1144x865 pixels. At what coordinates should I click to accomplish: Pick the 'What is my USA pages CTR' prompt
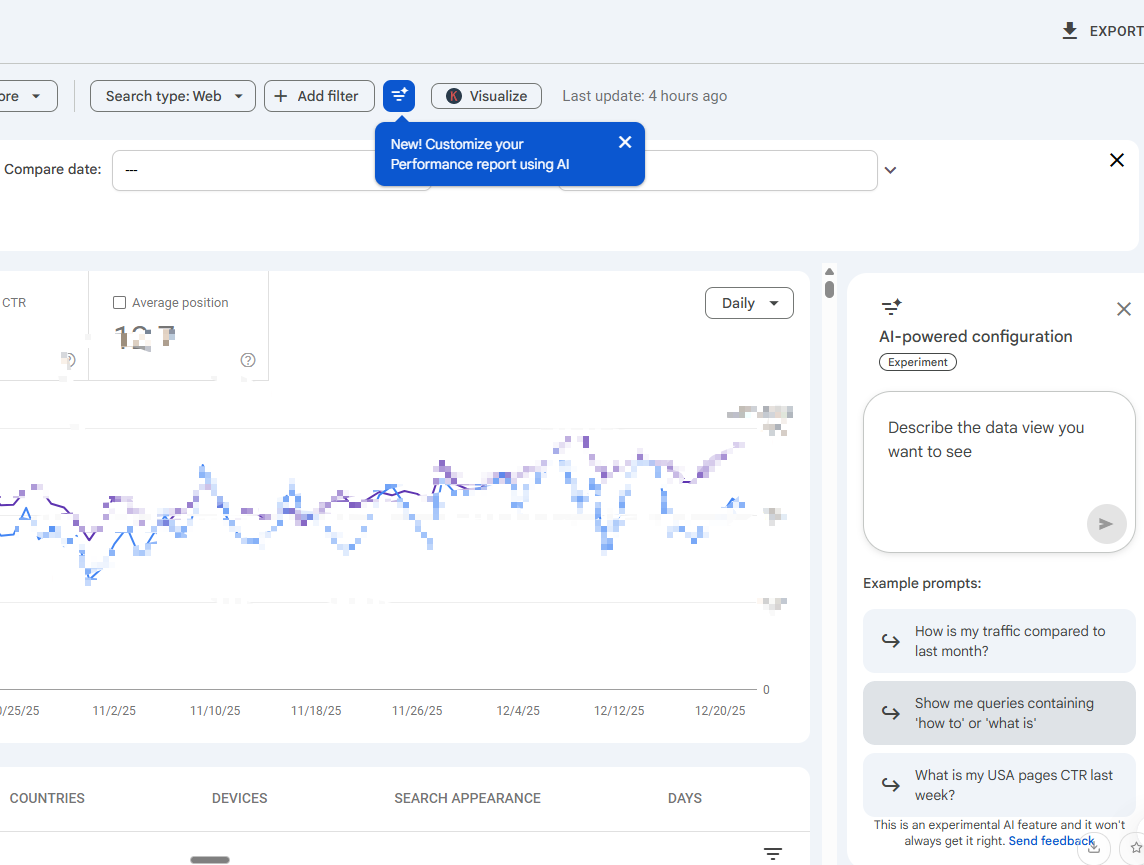999,785
